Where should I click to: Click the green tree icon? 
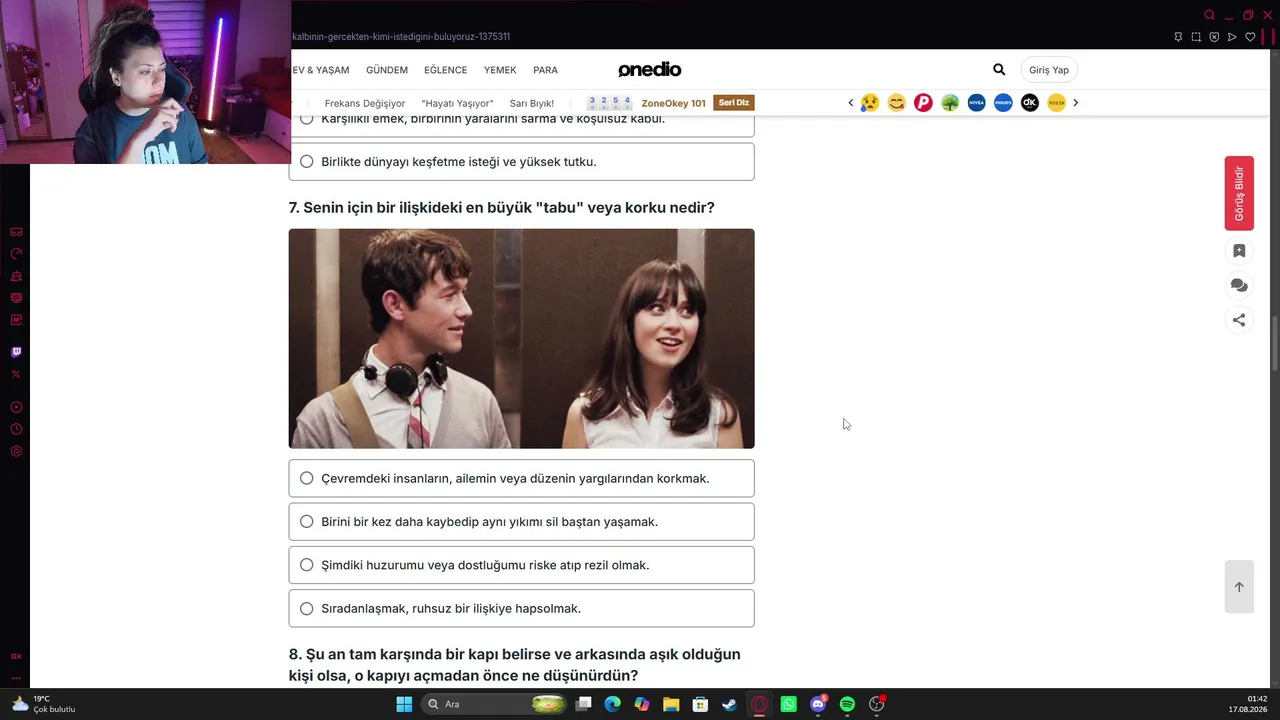coord(950,103)
